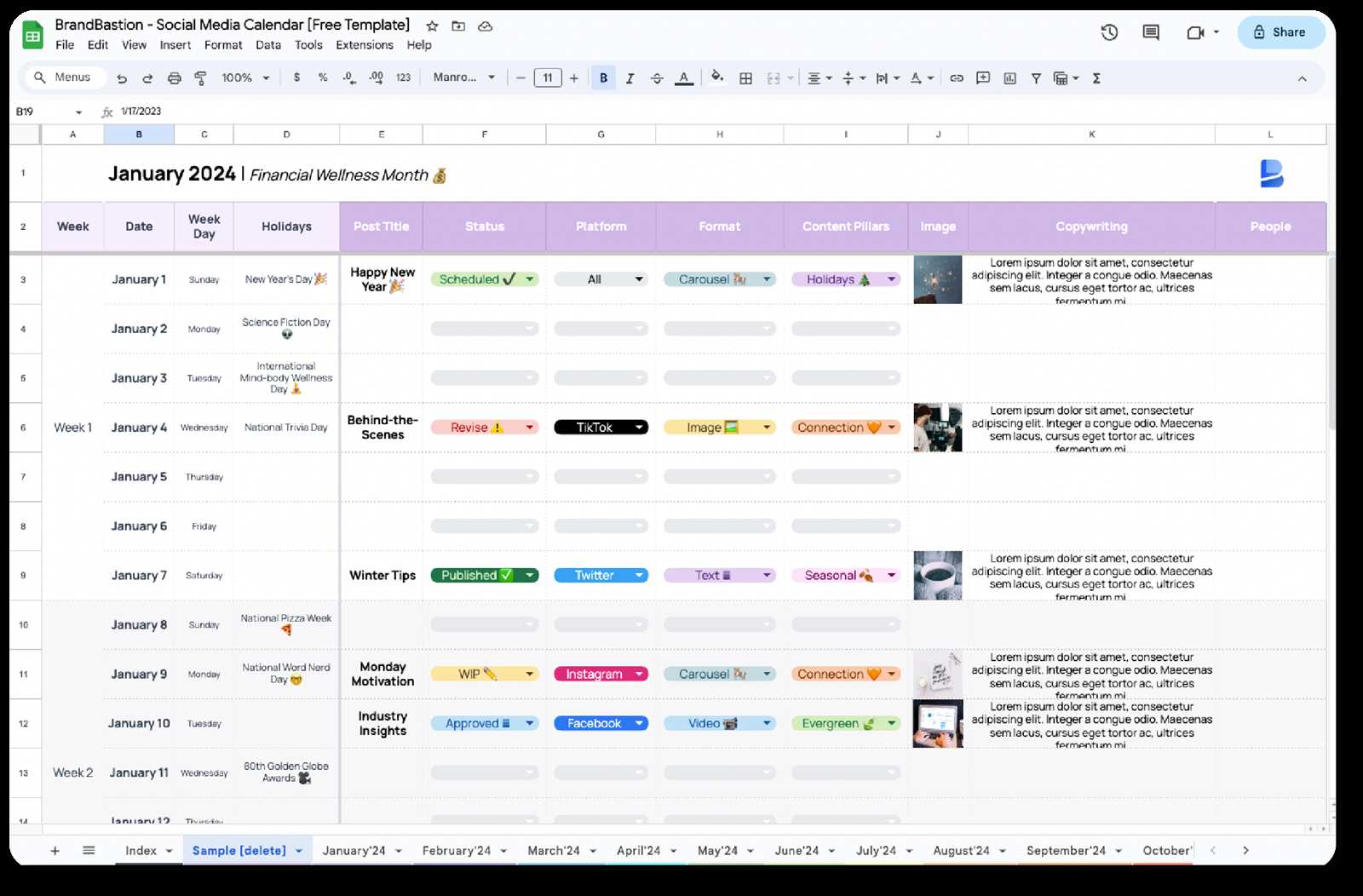Create a filter with the filter icon
This screenshot has width=1363, height=896.
point(1035,78)
